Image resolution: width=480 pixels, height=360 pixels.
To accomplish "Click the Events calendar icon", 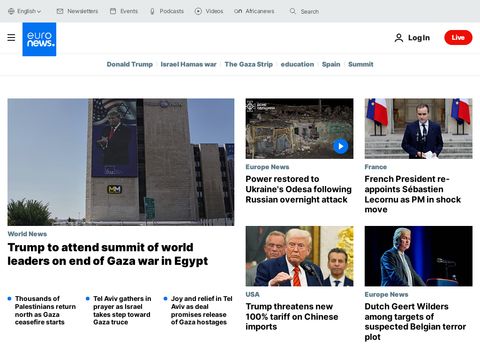I will coord(113,11).
